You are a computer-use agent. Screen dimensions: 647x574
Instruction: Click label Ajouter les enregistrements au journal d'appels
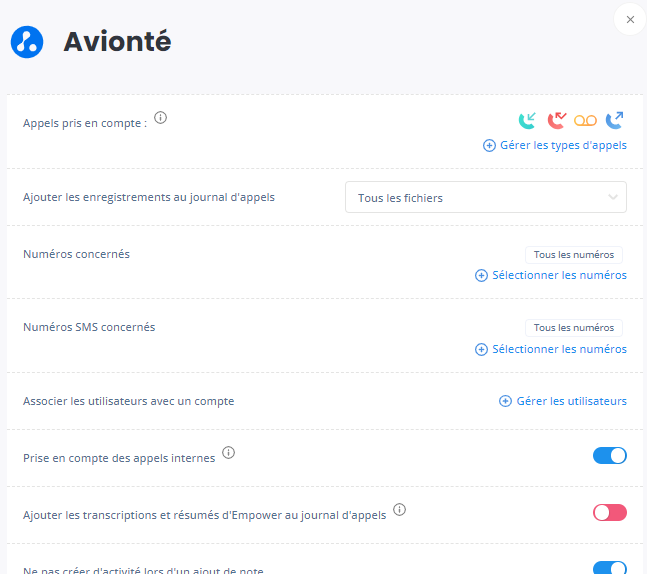click(149, 197)
